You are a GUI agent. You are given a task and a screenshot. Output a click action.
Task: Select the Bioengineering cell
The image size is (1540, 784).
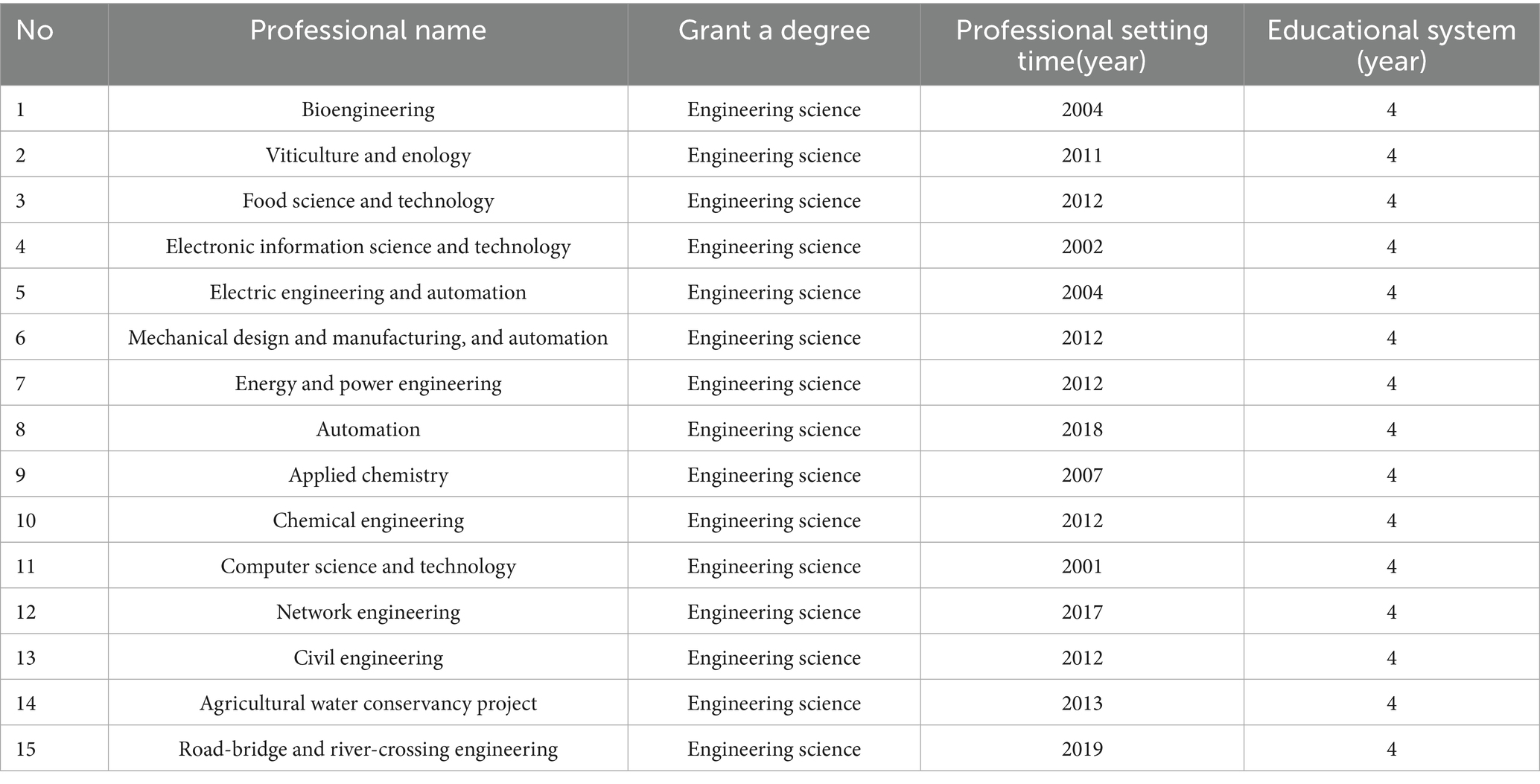click(368, 109)
